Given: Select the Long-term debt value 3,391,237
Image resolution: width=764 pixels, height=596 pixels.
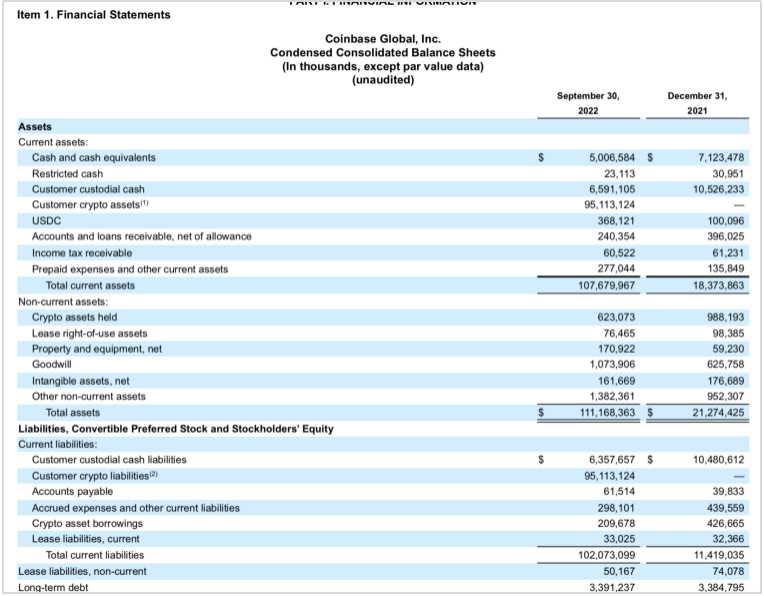Looking at the screenshot, I should (604, 587).
